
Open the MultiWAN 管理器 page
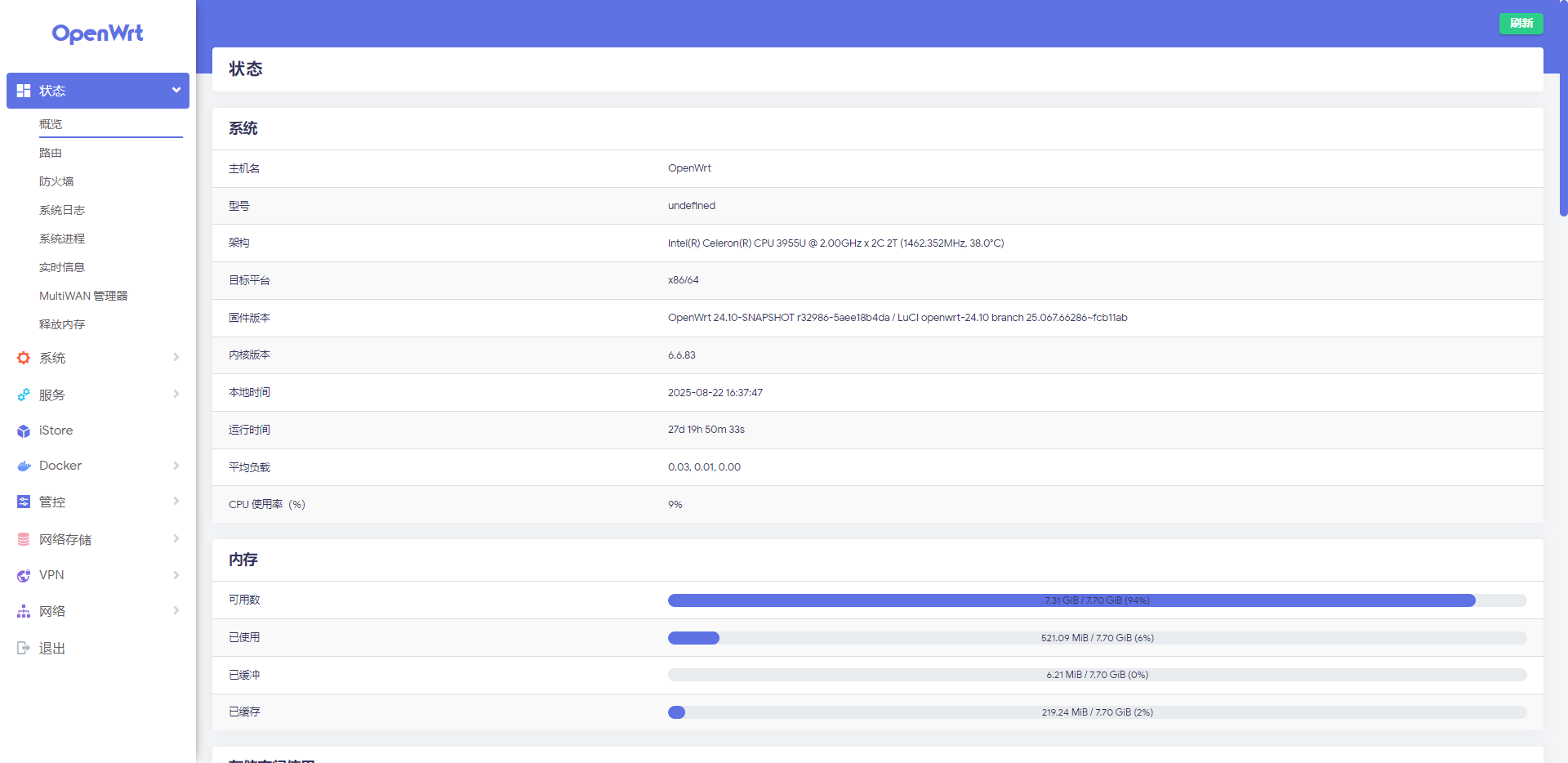[83, 296]
